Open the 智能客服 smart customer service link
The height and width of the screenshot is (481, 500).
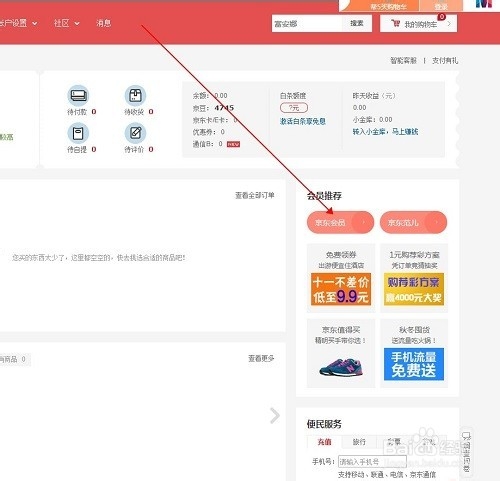403,61
